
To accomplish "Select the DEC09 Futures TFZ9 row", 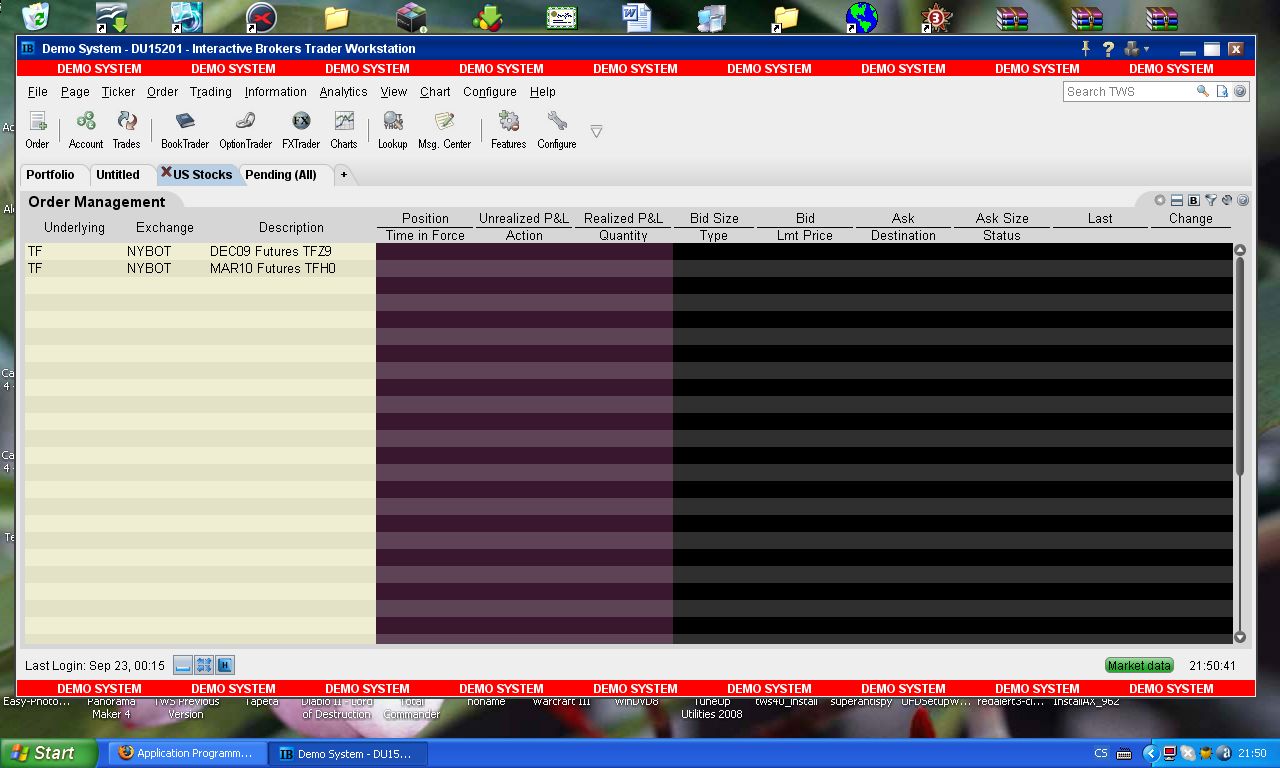I will 629,251.
